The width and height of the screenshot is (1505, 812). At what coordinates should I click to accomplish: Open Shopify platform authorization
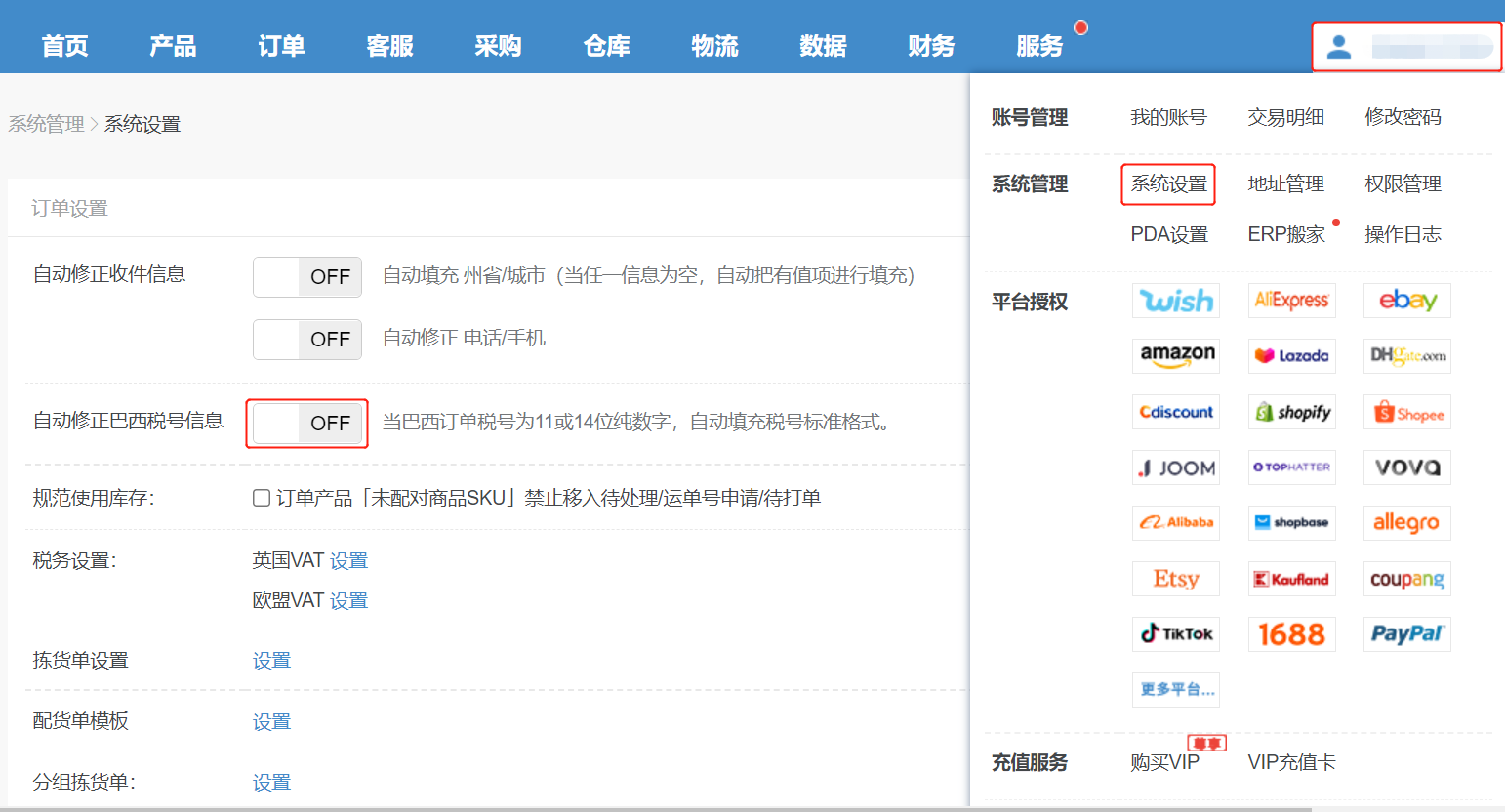[x=1292, y=412]
